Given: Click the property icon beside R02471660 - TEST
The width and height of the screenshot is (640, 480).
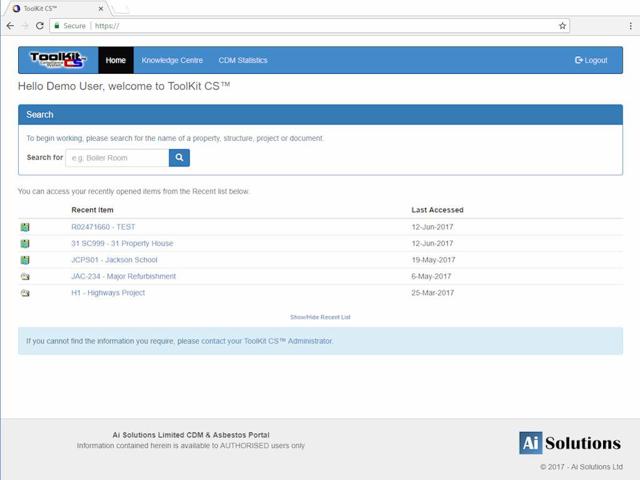Looking at the screenshot, I should point(25,227).
